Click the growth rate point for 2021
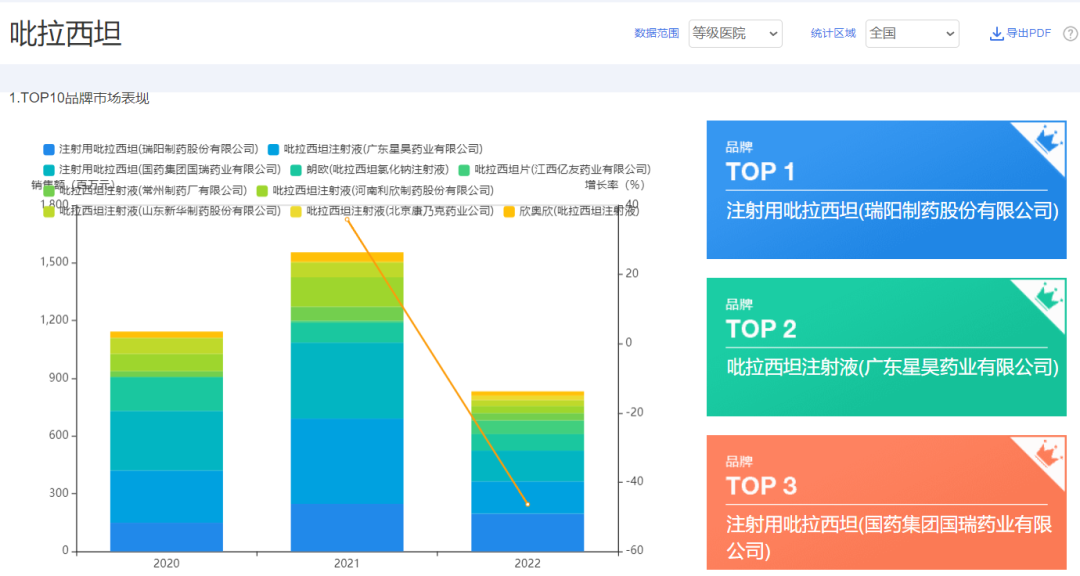The height and width of the screenshot is (576, 1080). click(347, 219)
